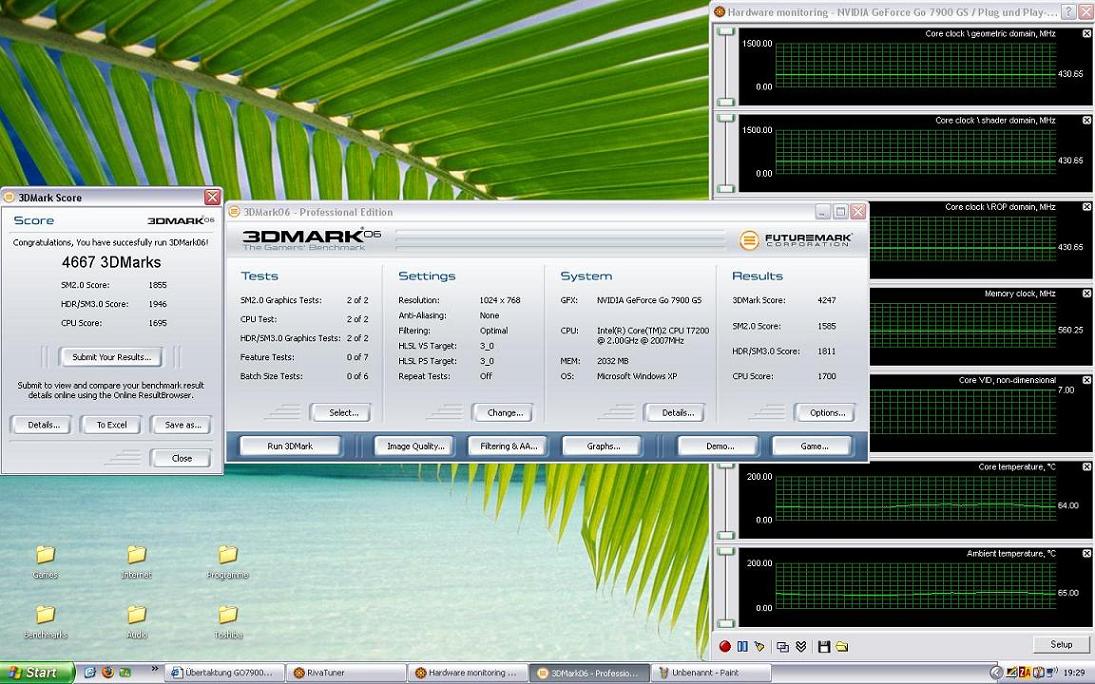Viewport: 1095px width, 684px height.
Task: Close the Core clock shader domain graph
Action: (x=1087, y=120)
